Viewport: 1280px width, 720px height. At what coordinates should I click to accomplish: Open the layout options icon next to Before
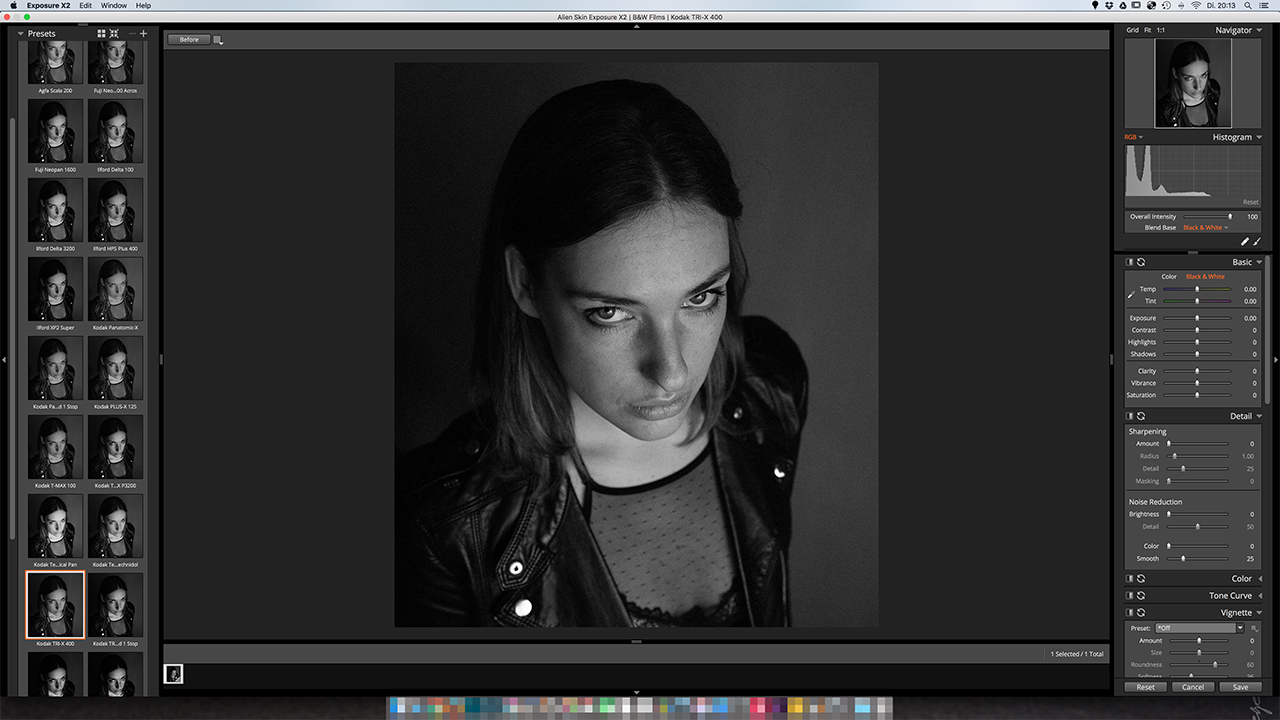219,40
